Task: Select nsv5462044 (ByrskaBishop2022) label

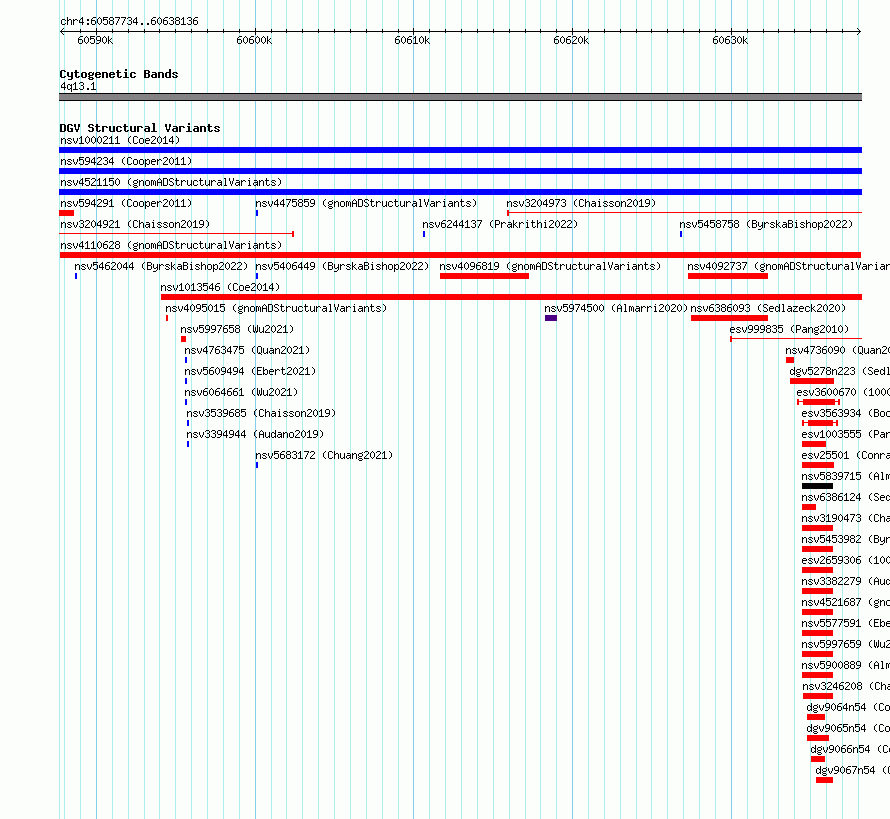Action: click(161, 266)
